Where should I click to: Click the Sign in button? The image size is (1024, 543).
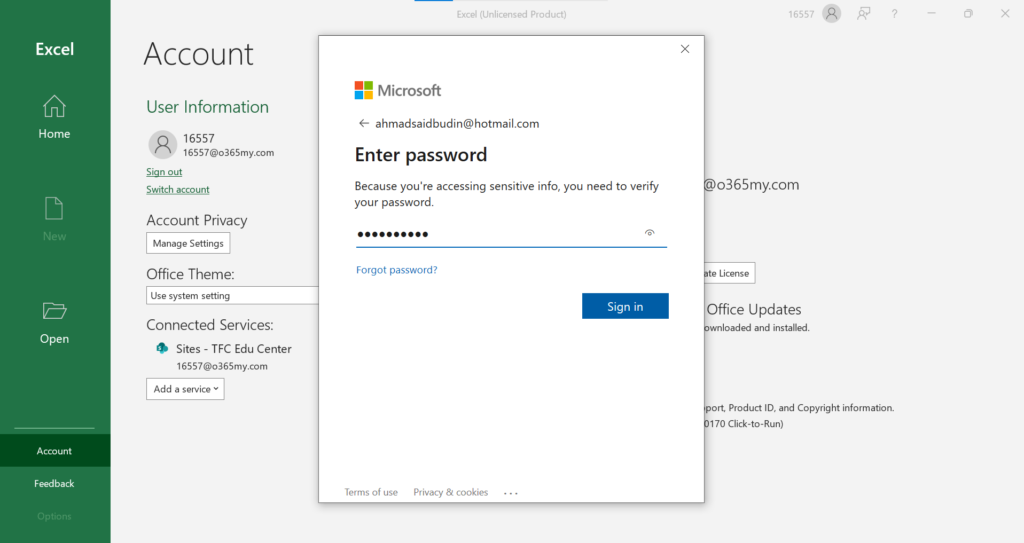(x=625, y=306)
